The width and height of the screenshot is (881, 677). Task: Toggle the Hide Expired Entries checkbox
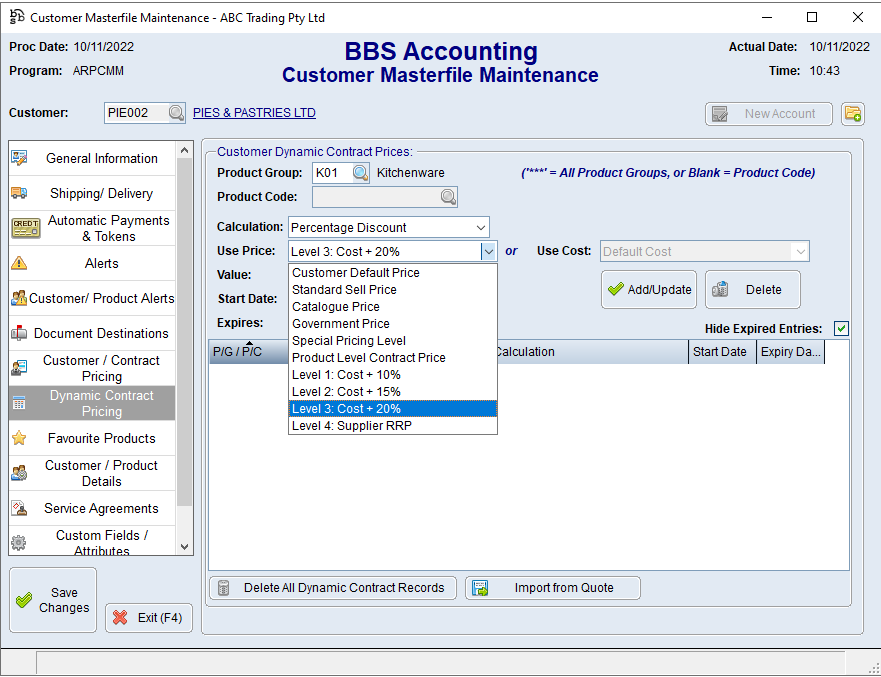click(x=841, y=329)
